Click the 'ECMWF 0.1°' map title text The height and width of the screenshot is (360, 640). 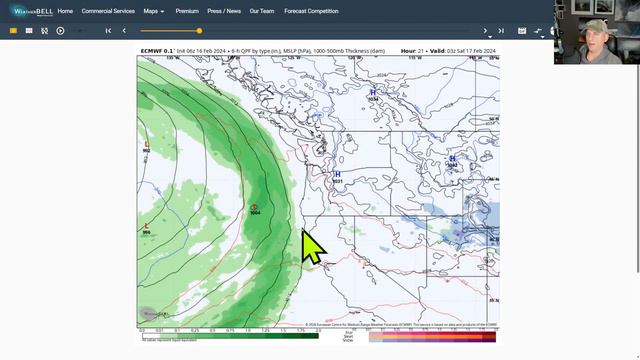click(x=158, y=51)
